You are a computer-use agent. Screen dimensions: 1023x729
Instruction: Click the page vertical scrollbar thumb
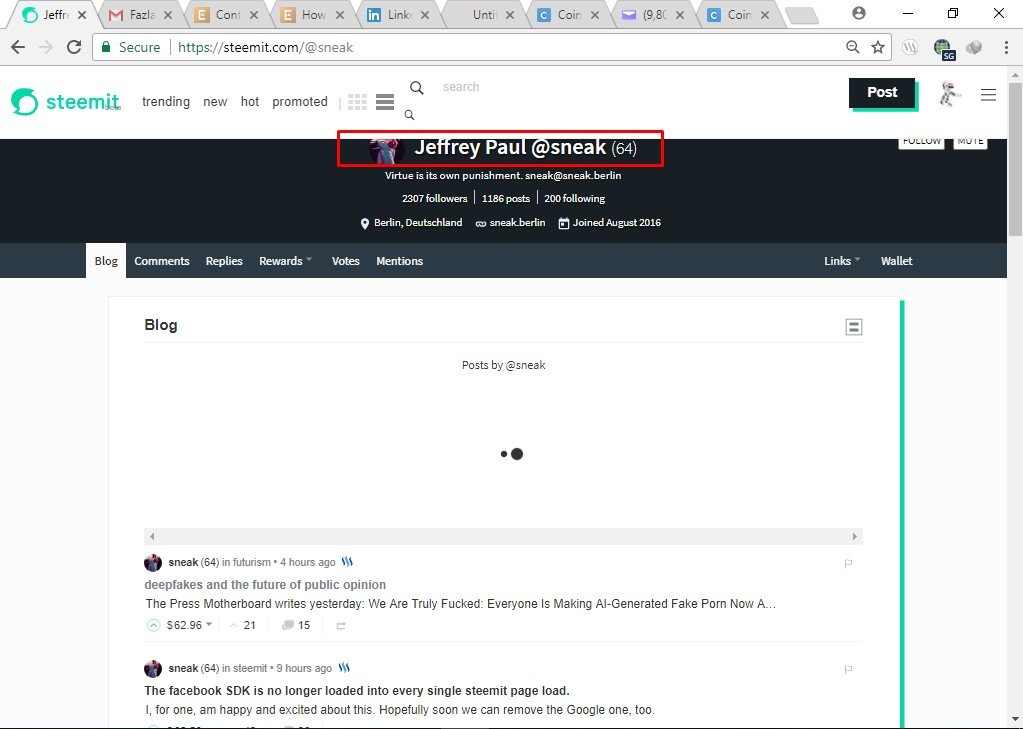coord(1015,159)
